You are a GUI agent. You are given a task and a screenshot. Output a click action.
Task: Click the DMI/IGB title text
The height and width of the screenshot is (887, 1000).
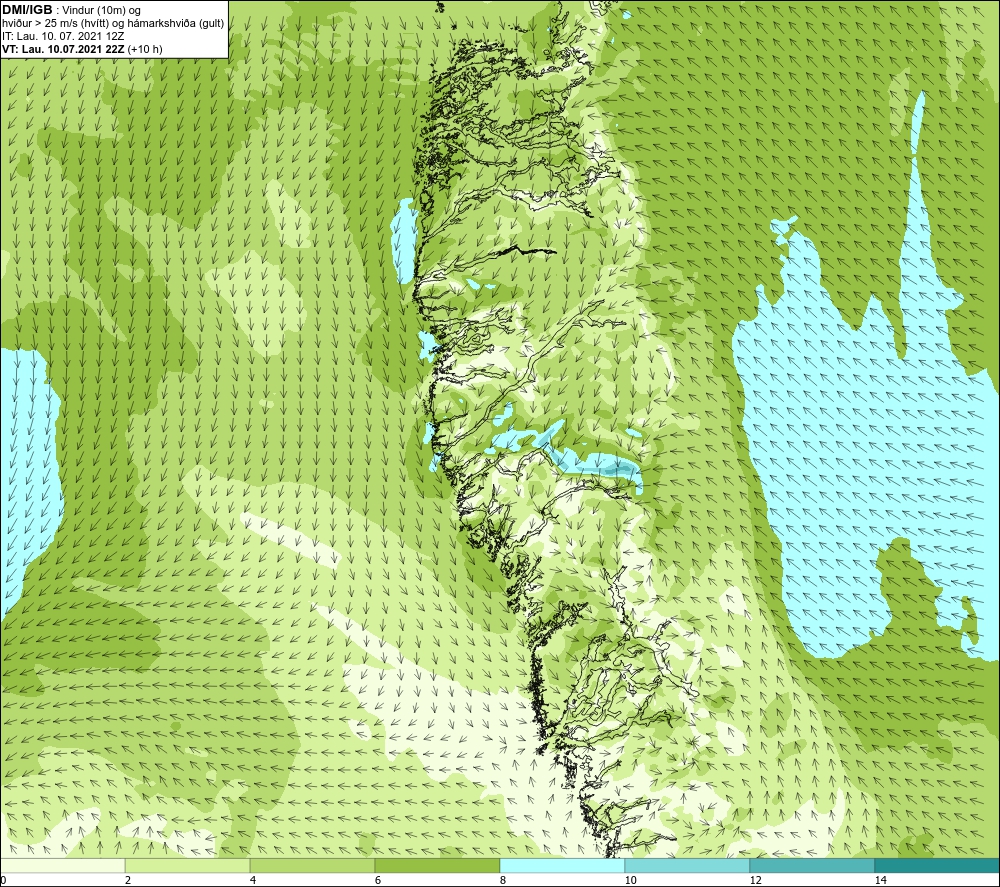(x=27, y=10)
